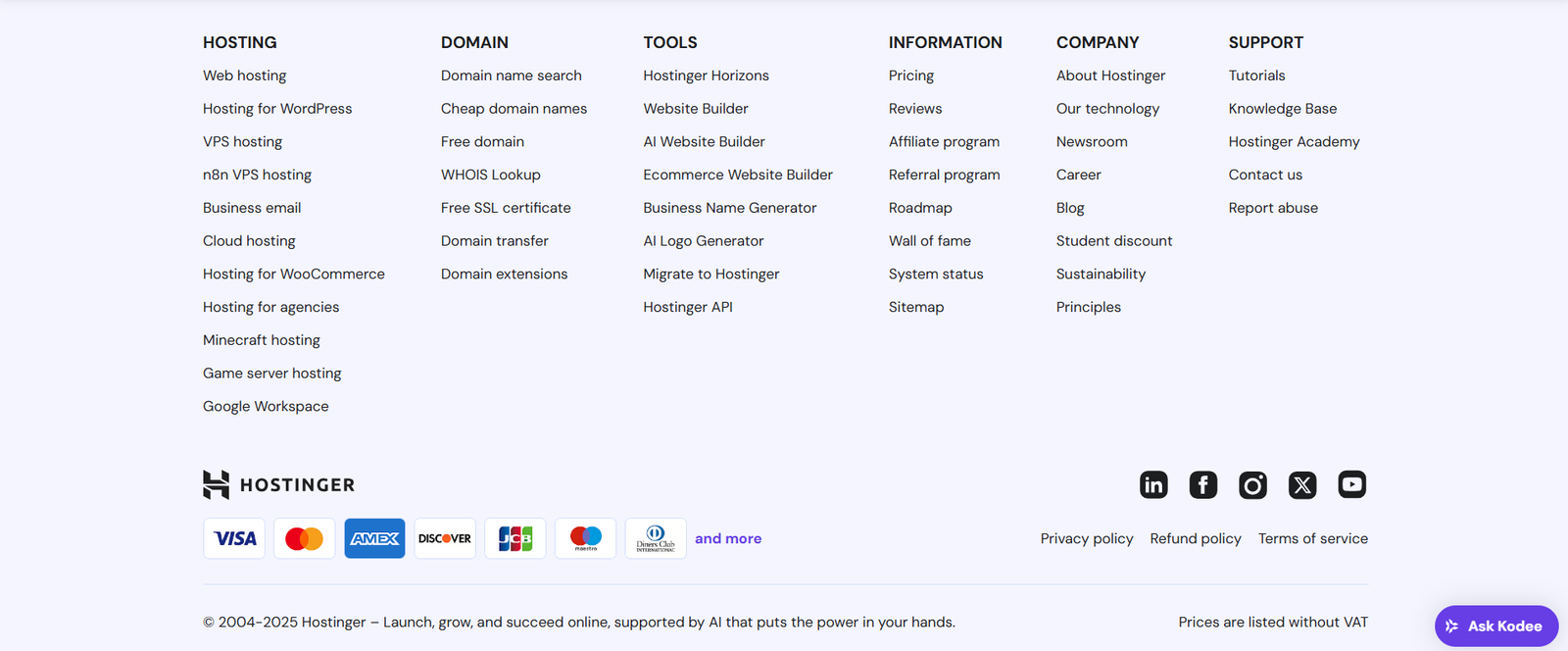Select the American Express card icon

click(x=374, y=538)
